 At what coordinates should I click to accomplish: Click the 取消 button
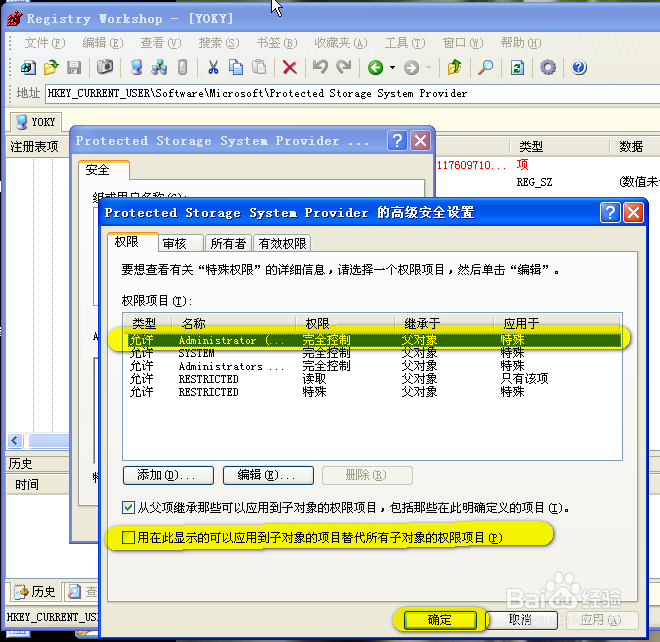tap(521, 620)
